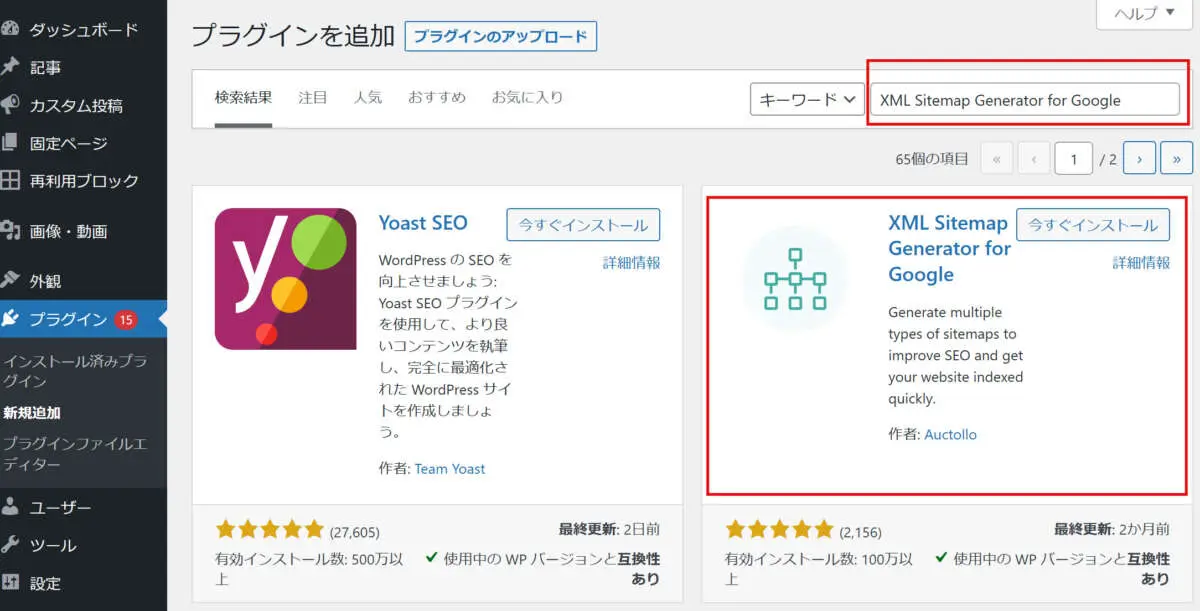The height and width of the screenshot is (611, 1200).
Task: Click the dashboard gauge icon
Action: click(x=10, y=29)
